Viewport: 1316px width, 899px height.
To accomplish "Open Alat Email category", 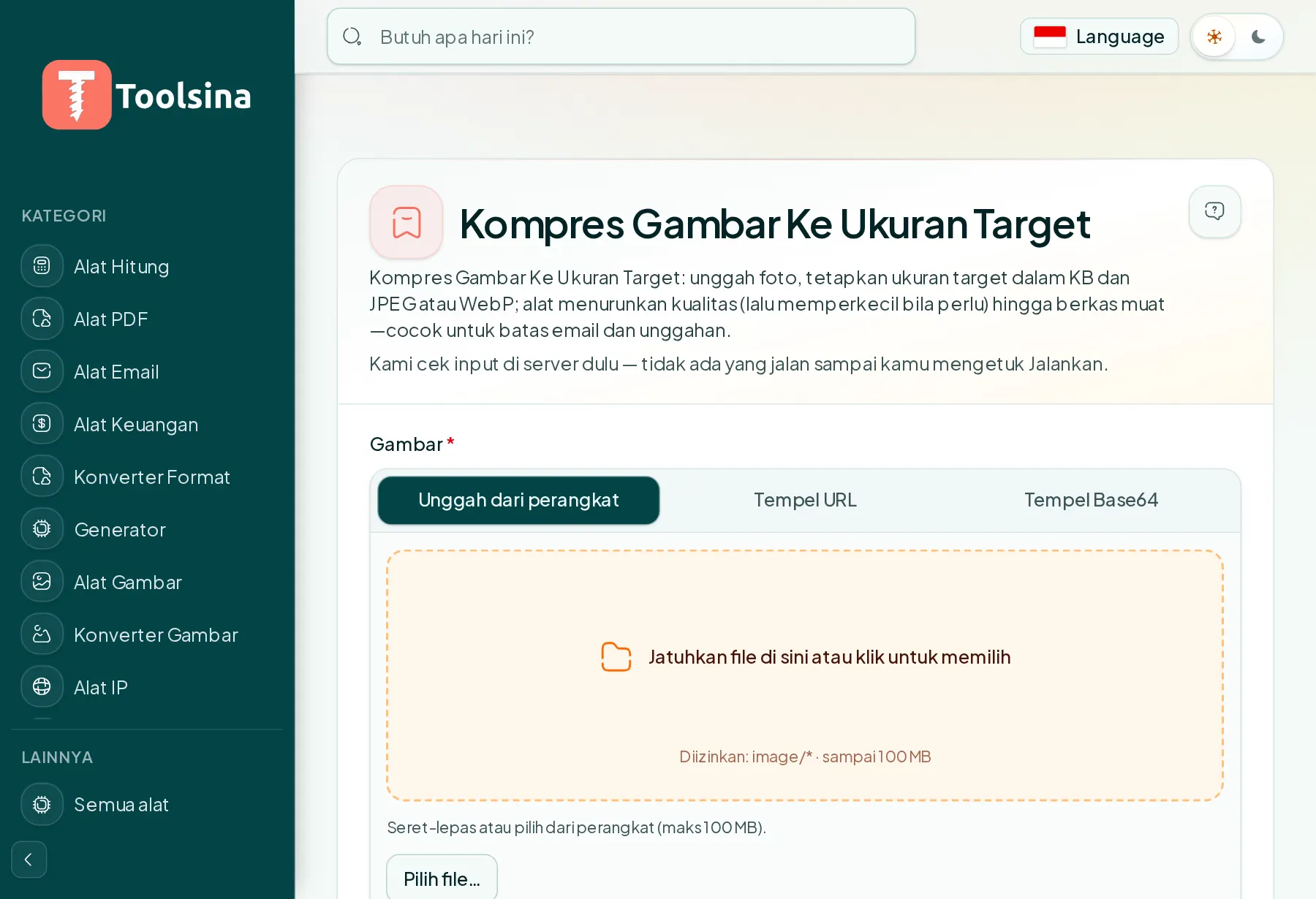I will pos(146,371).
